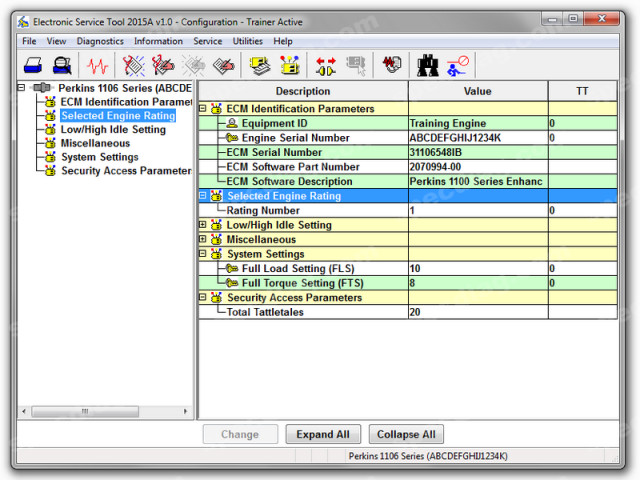640x480 pixels.
Task: Open Print Preview from toolbar
Action: click(x=62, y=65)
